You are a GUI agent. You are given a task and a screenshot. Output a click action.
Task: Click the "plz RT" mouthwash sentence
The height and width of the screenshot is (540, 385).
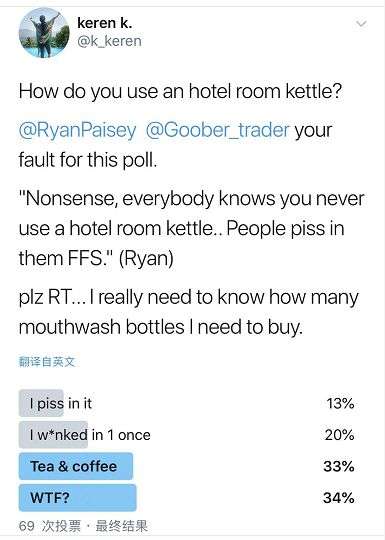point(189,312)
